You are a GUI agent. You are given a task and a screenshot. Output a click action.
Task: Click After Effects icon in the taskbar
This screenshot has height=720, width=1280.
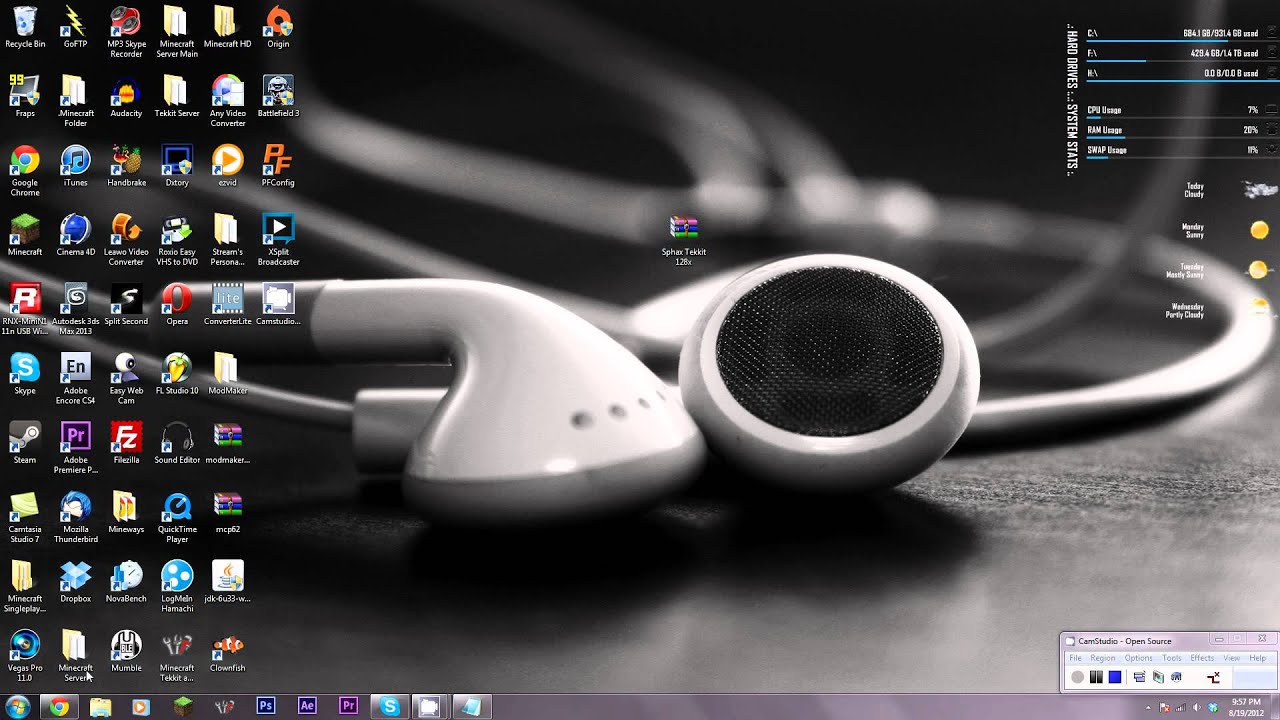coord(307,707)
